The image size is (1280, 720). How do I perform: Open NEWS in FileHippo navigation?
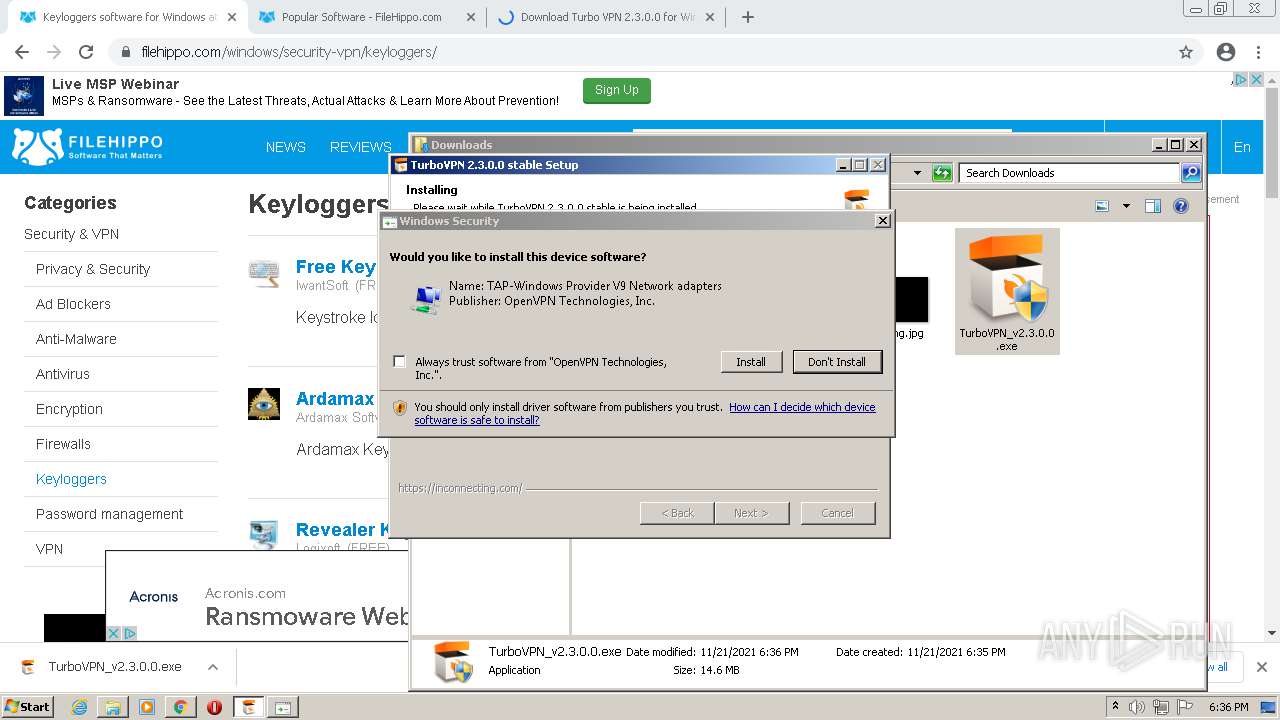tap(286, 147)
